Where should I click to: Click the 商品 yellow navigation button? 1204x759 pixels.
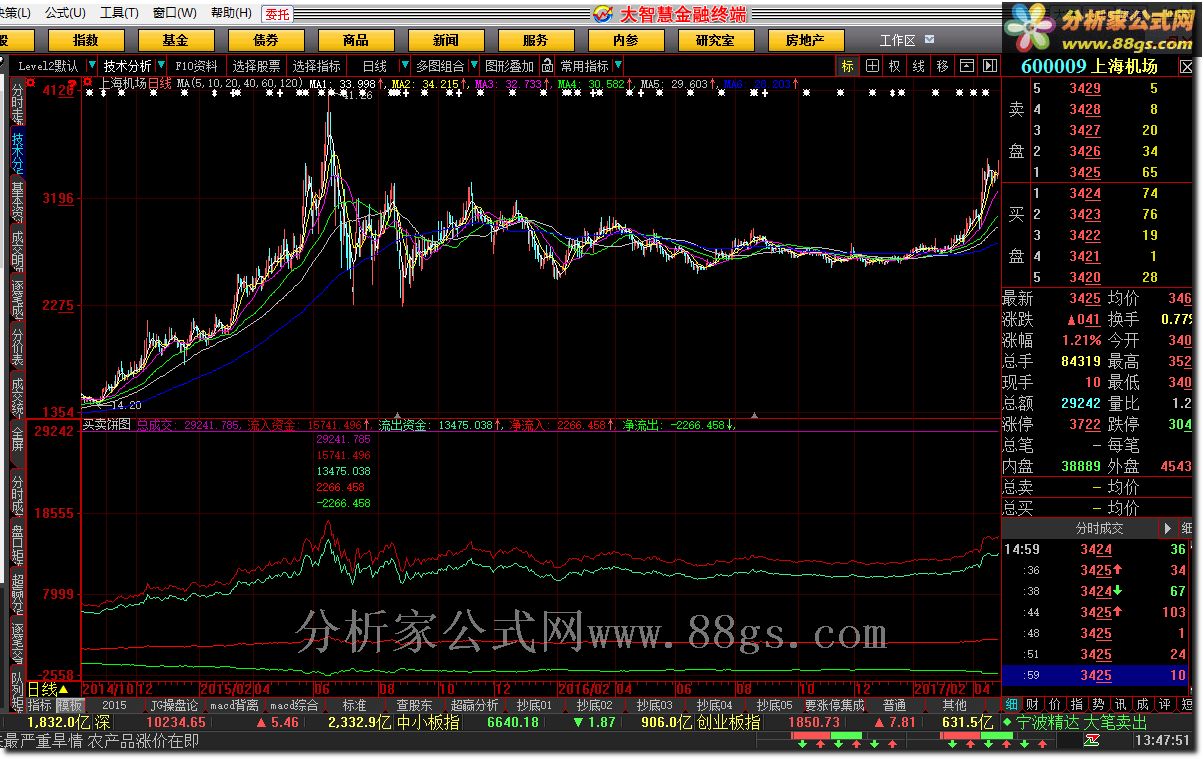tap(356, 40)
